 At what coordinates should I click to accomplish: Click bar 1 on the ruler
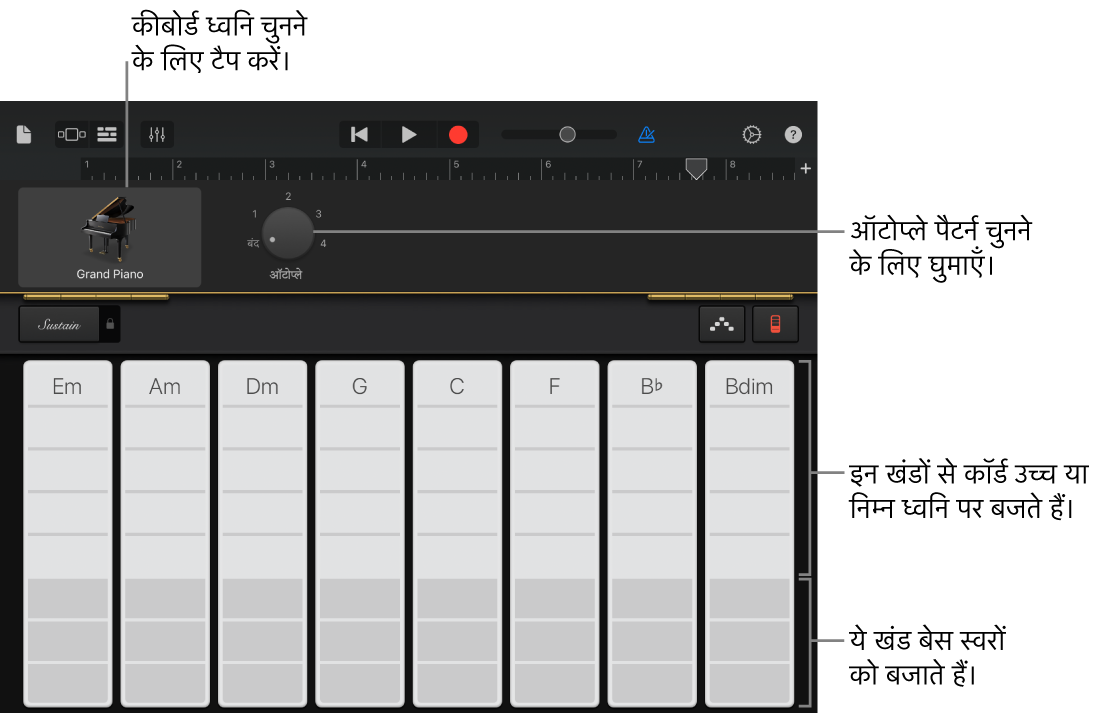click(87, 165)
